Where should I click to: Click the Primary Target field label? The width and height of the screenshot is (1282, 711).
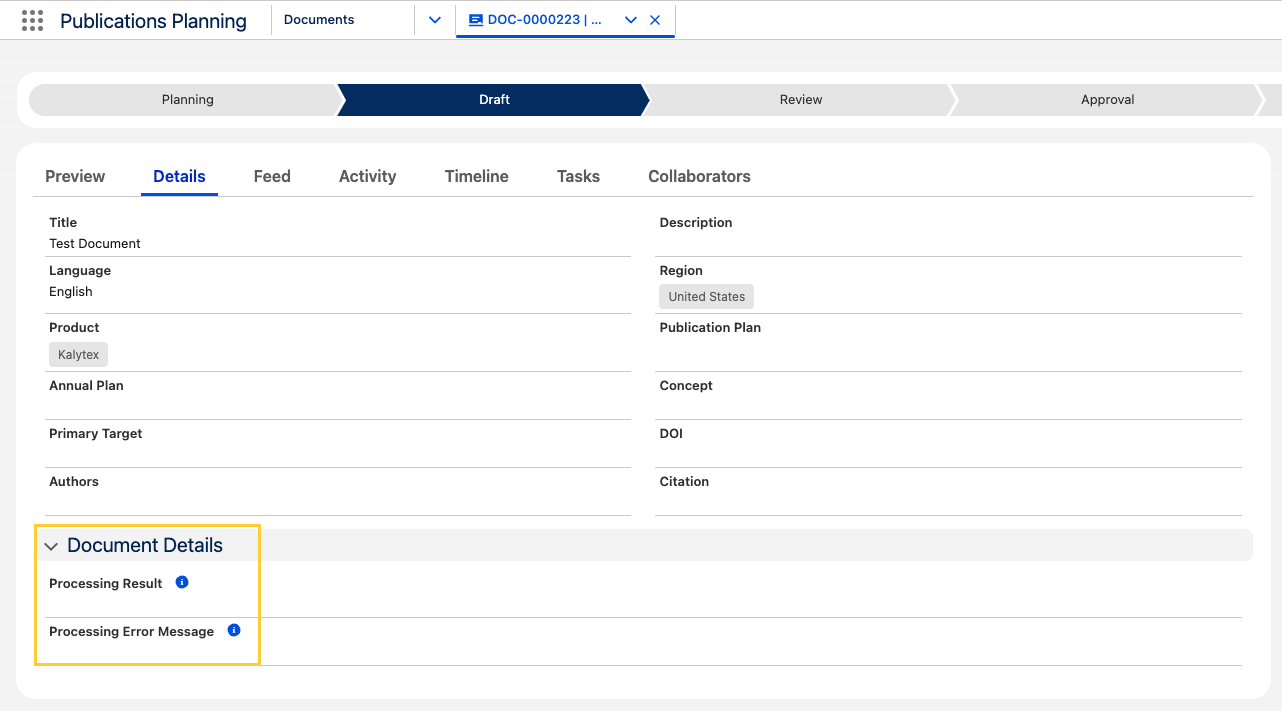pos(96,433)
